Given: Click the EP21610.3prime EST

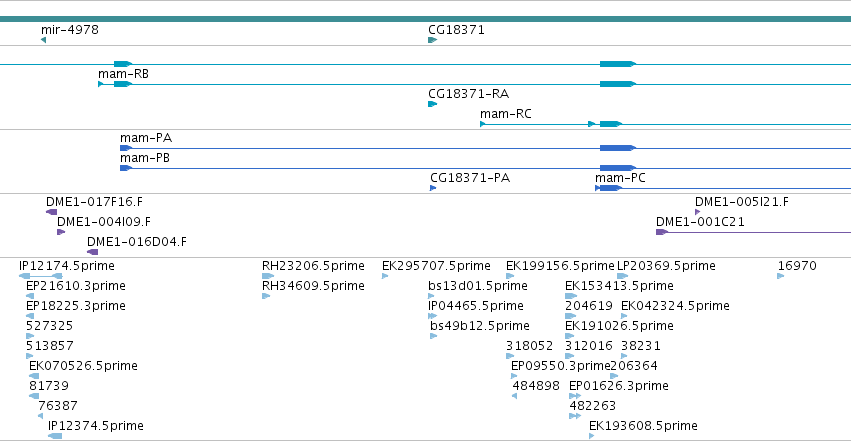Looking at the screenshot, I should pyautogui.click(x=30, y=296).
